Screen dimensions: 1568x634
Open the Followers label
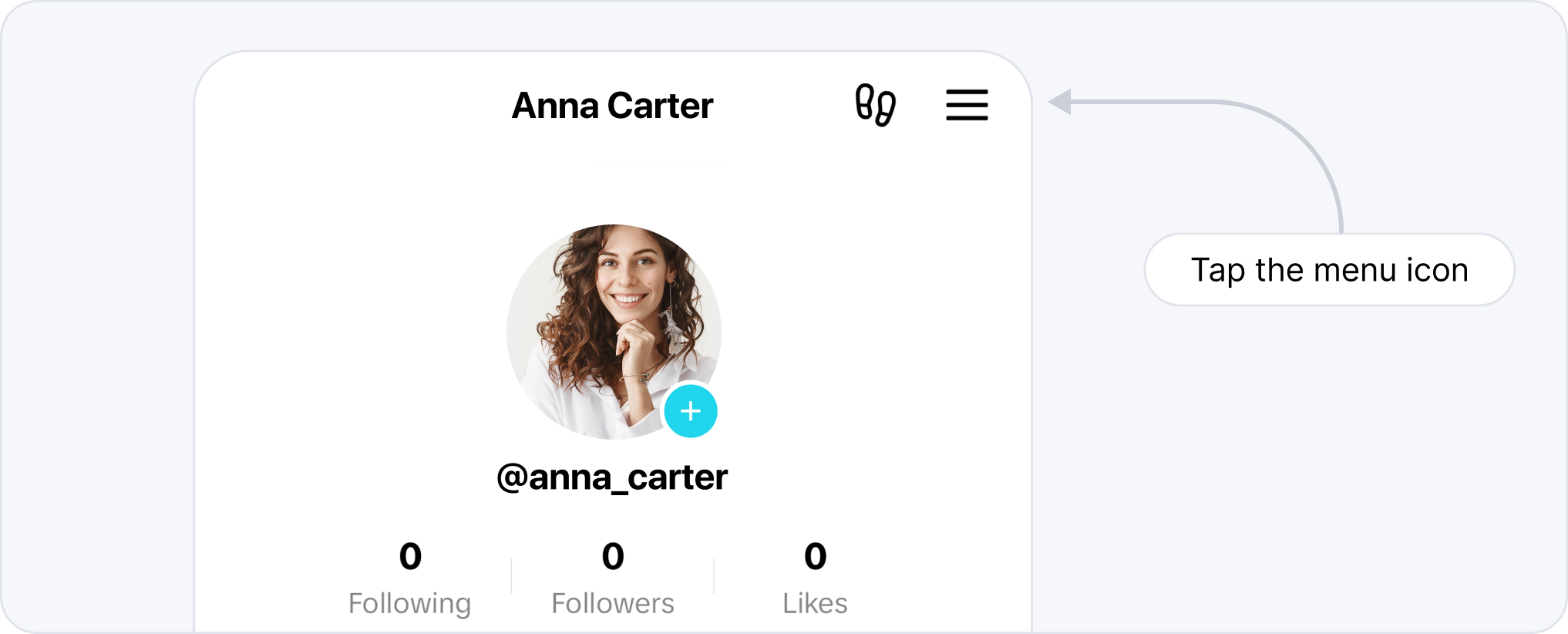coord(613,603)
